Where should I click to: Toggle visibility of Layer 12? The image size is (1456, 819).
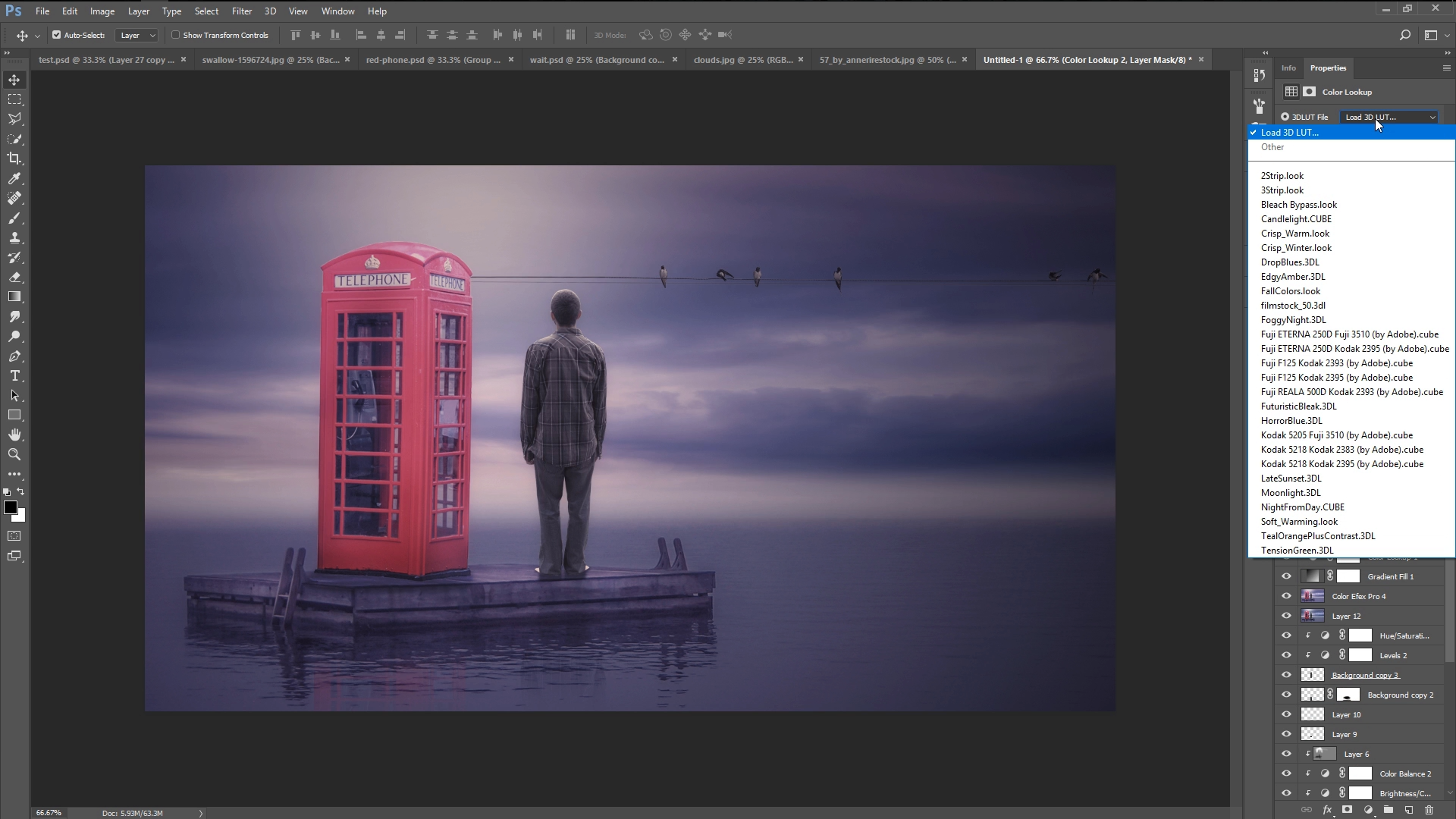click(x=1286, y=616)
